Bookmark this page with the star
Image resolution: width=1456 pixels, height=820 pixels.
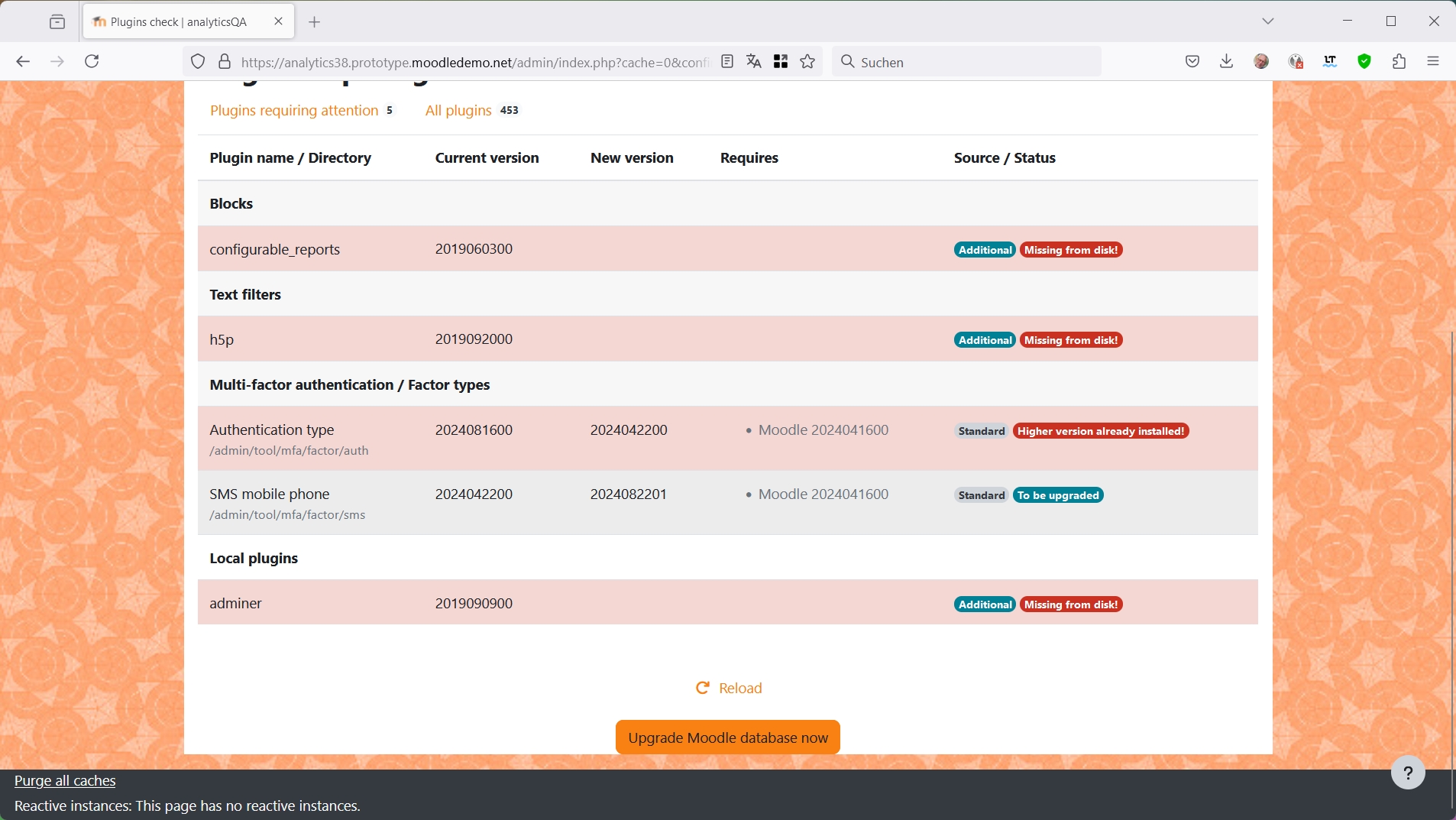(807, 62)
